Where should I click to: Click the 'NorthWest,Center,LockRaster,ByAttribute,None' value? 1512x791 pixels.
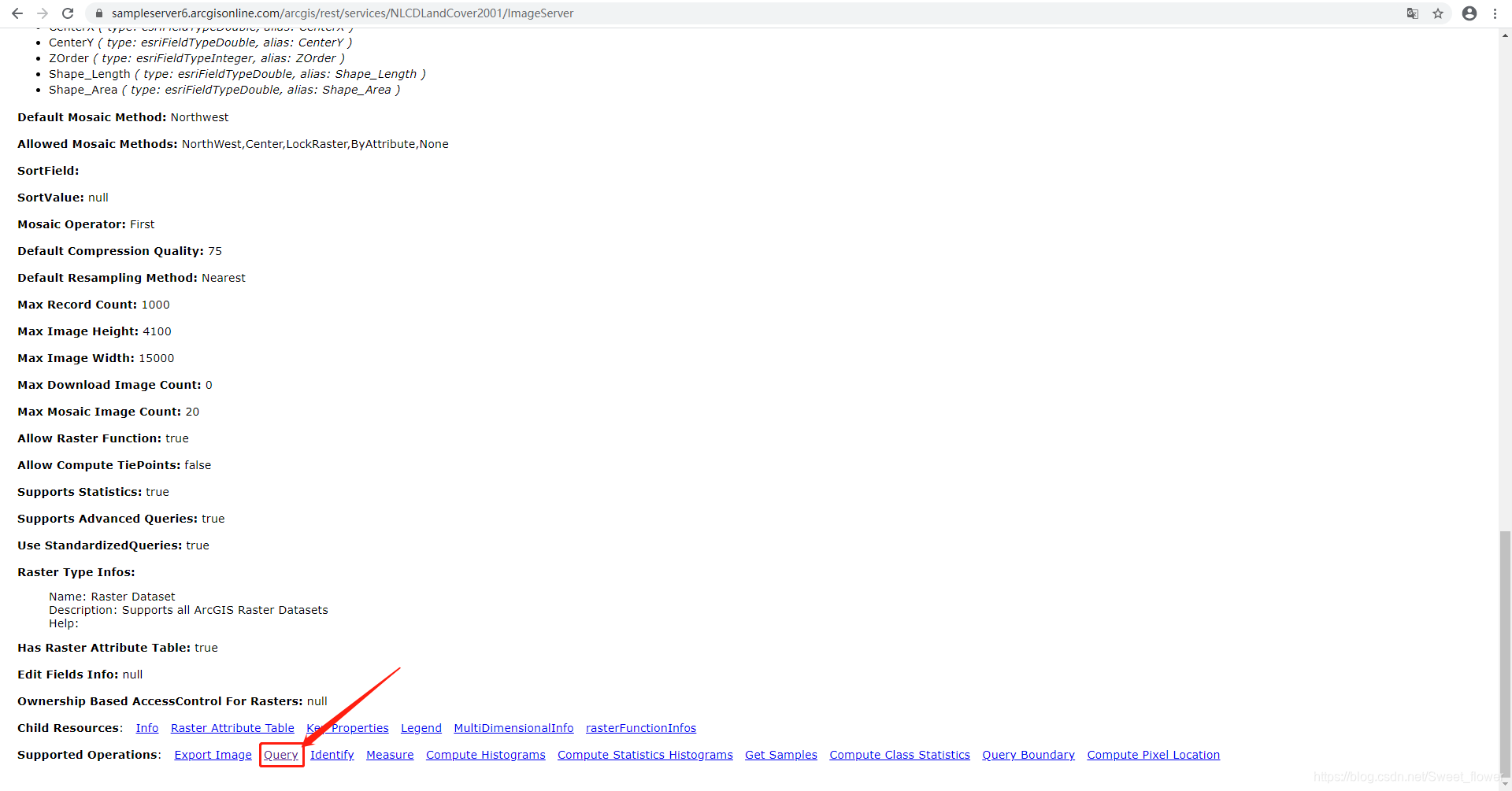pyautogui.click(x=315, y=144)
